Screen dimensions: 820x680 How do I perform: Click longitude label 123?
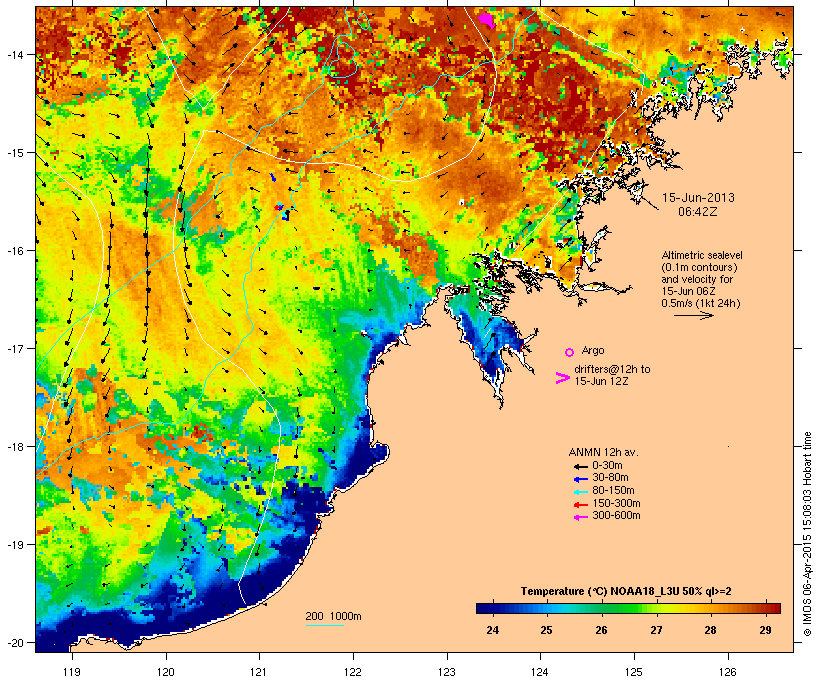coord(447,672)
